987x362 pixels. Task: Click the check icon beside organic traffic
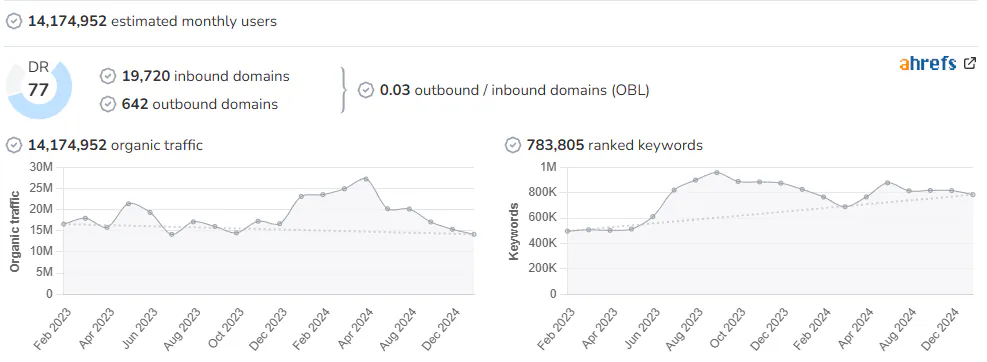14,145
